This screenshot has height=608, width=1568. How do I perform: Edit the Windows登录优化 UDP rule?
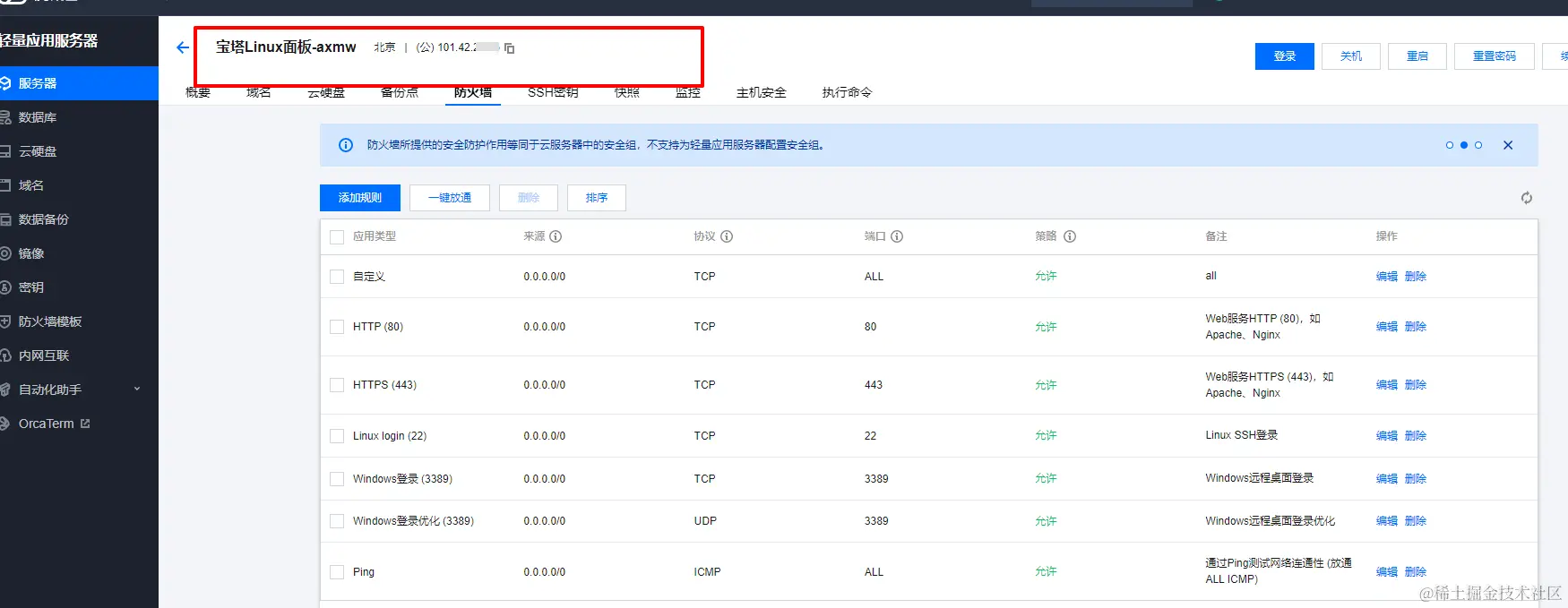pyautogui.click(x=1387, y=521)
